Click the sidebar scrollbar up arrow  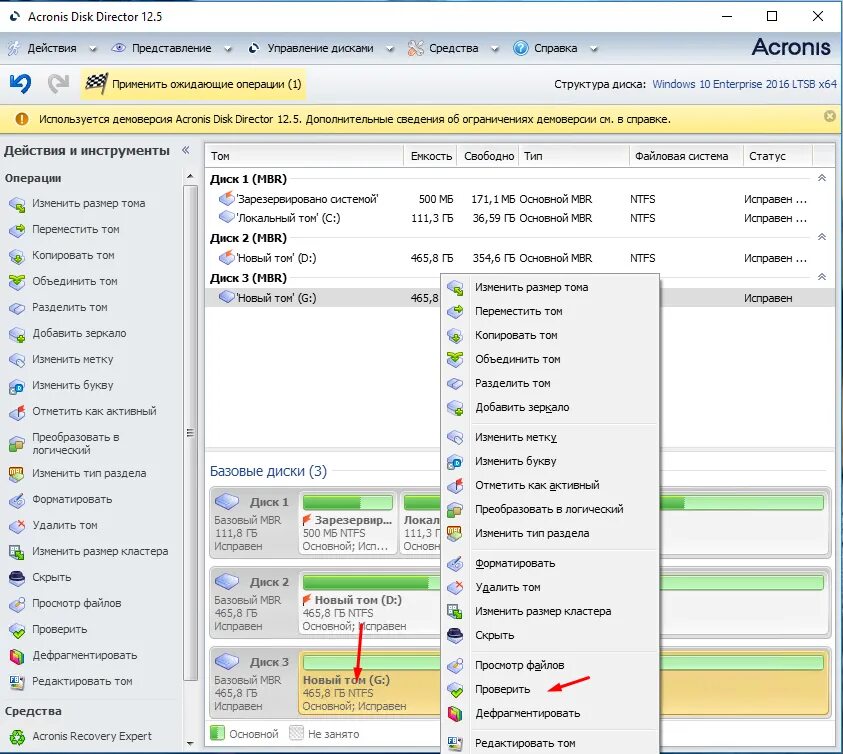coord(190,176)
